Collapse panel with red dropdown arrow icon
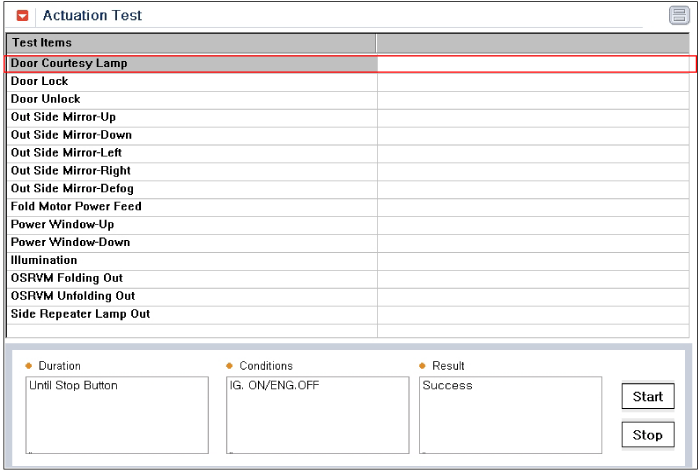The image size is (700, 472). tap(22, 16)
